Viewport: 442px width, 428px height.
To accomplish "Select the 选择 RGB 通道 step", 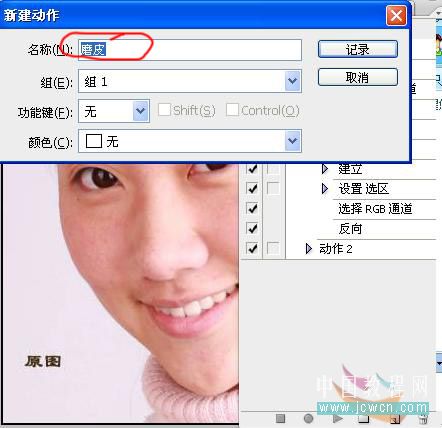I will (375, 209).
